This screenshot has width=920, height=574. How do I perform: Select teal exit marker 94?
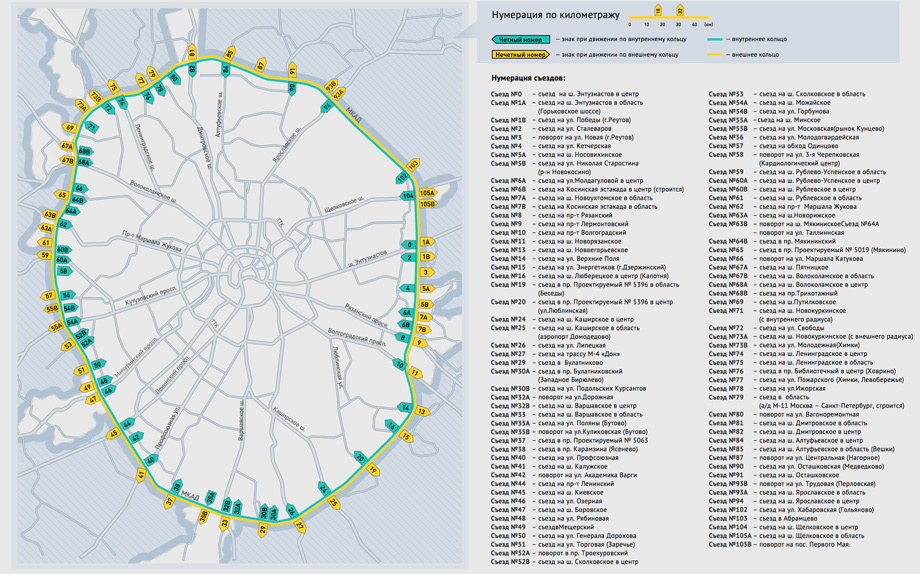327,106
